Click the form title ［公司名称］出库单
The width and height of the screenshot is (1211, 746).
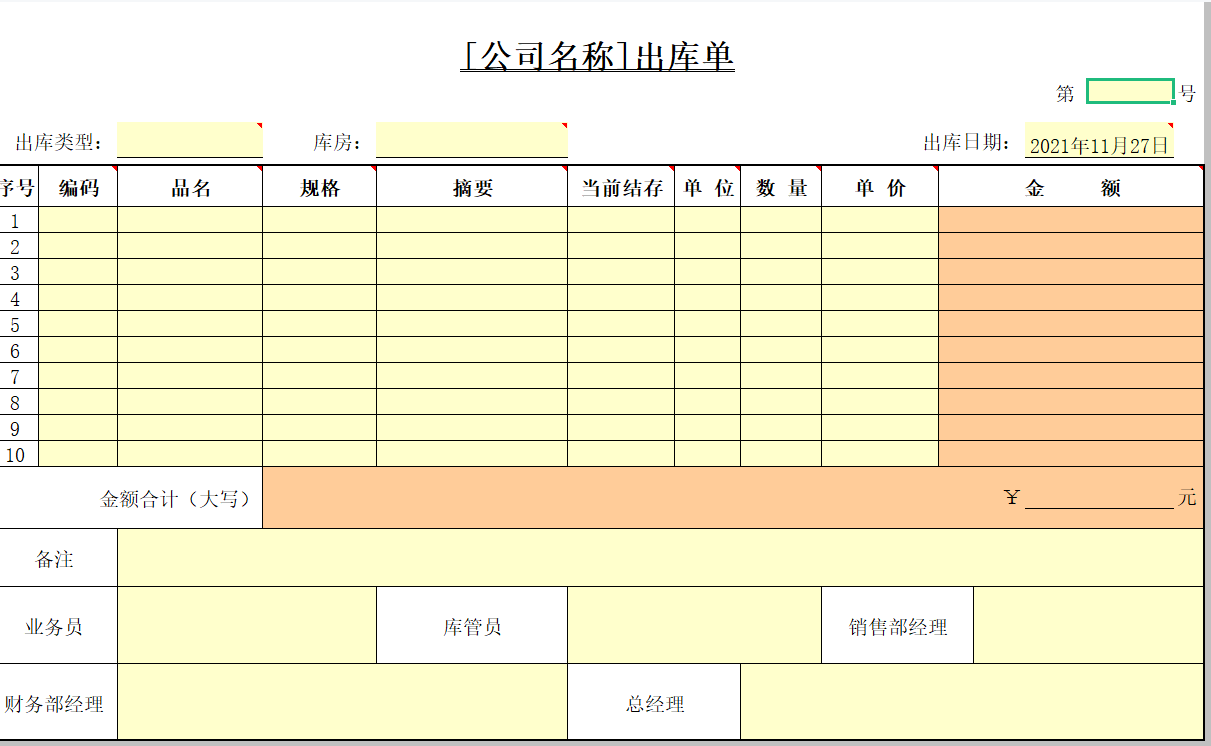coord(600,58)
